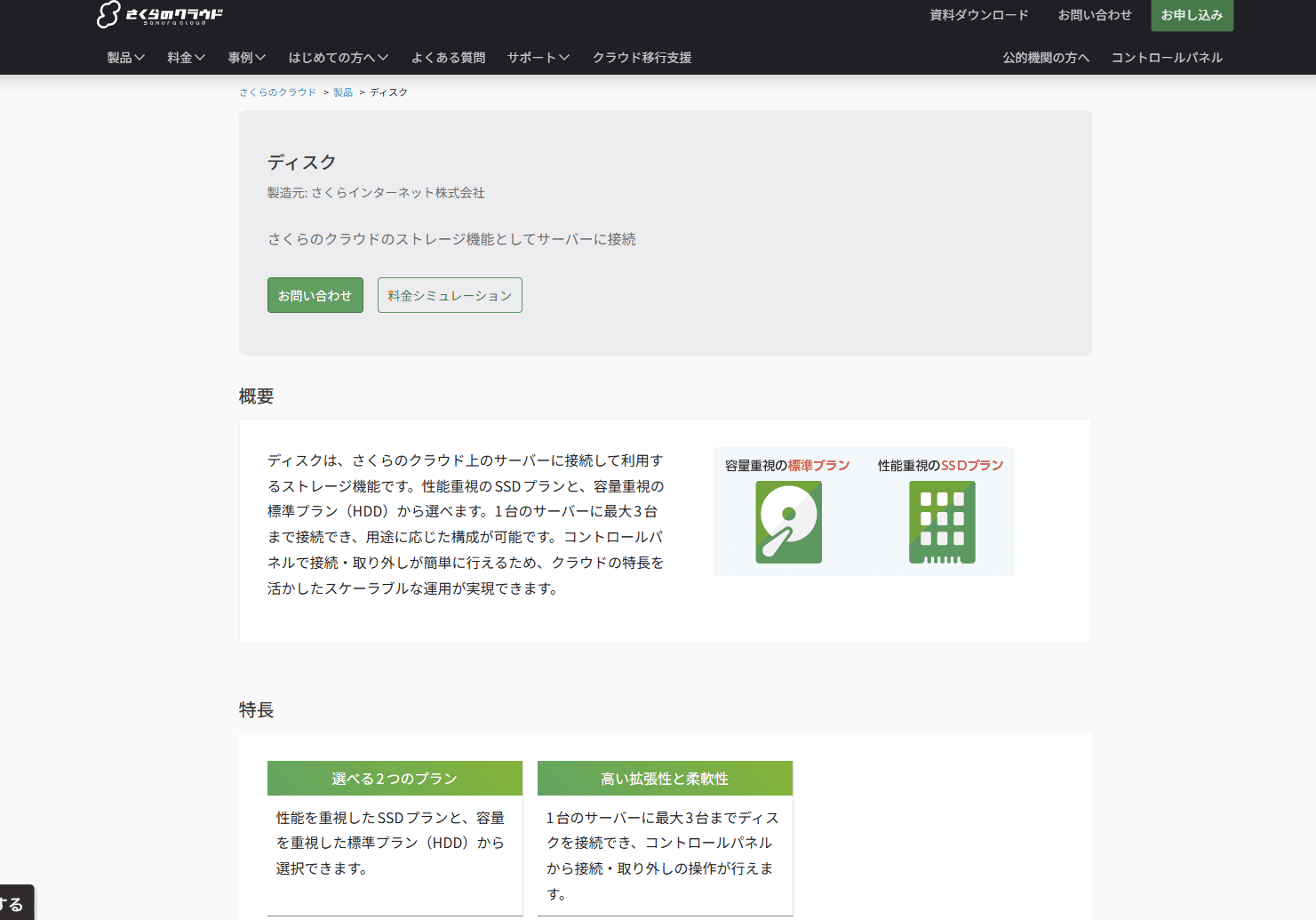Open the サポート dropdown menu

tap(538, 57)
